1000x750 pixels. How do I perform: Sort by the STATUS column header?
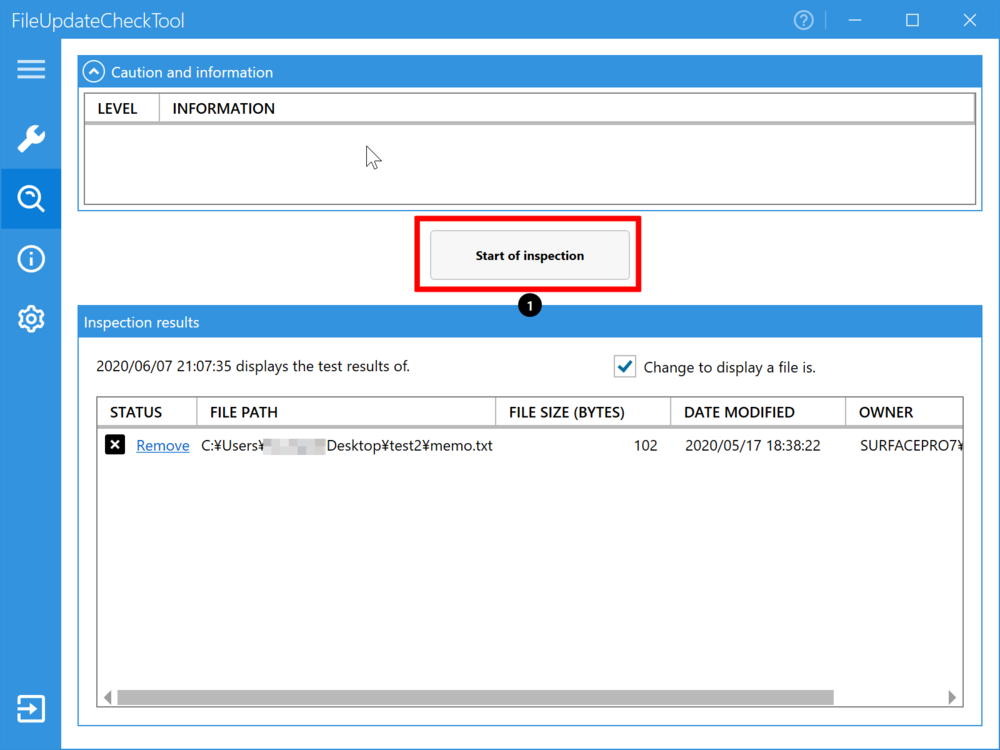[x=136, y=412]
